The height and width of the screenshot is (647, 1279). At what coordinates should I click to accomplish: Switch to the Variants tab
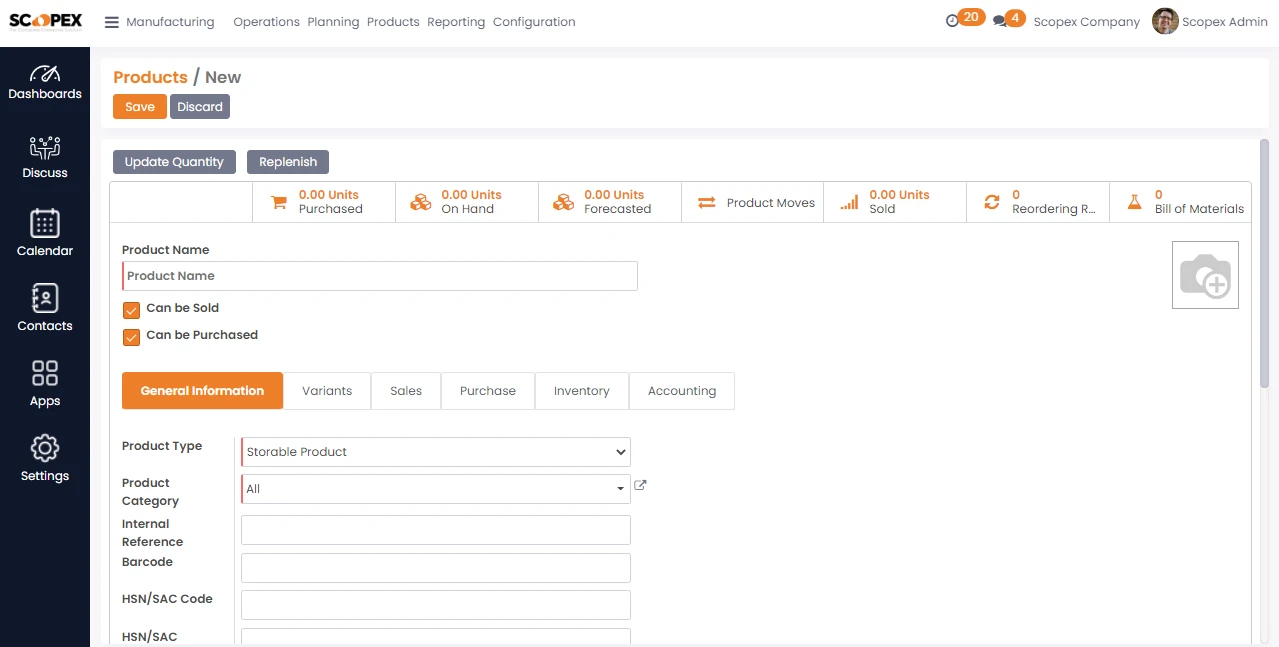327,391
